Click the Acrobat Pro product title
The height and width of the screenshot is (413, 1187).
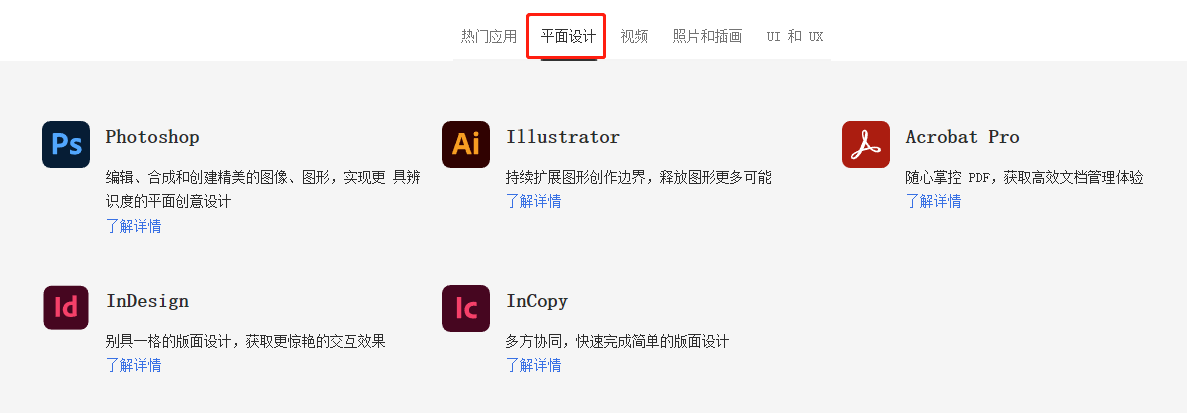(x=962, y=137)
